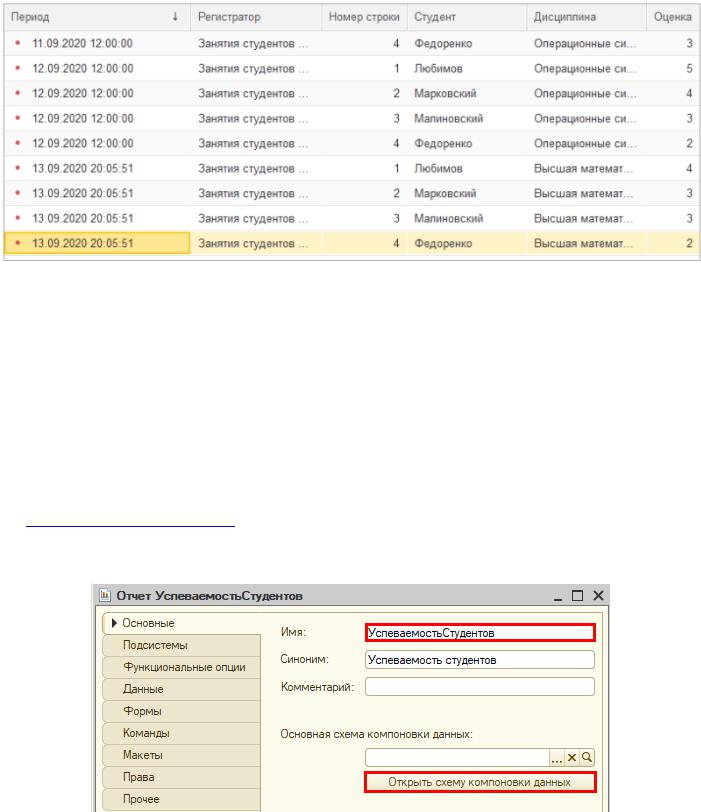Switch to the Макеты tab
The image size is (701, 812).
tap(181, 755)
